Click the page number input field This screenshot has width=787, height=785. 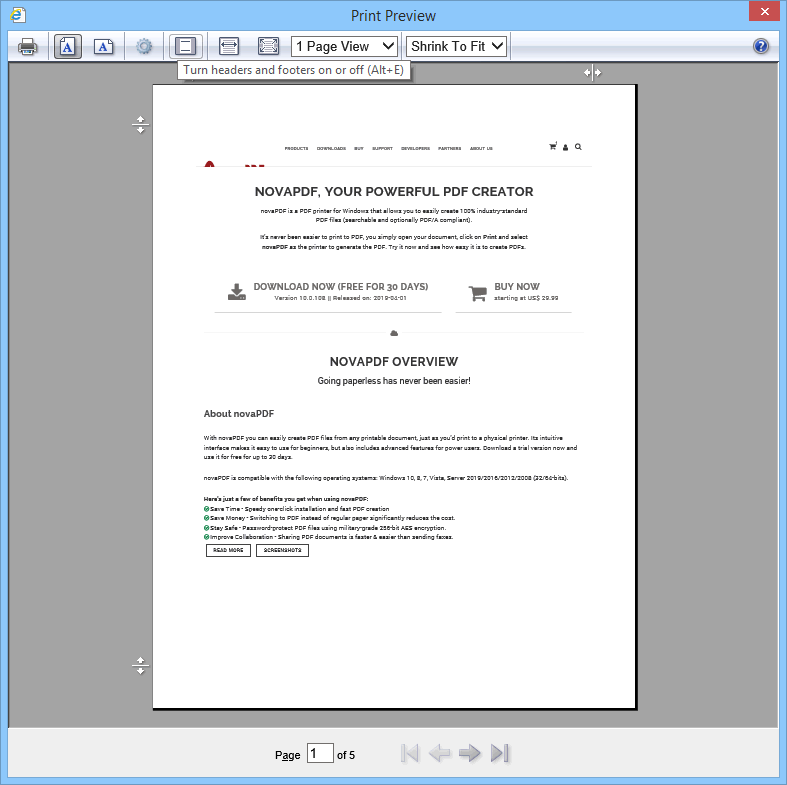click(320, 753)
